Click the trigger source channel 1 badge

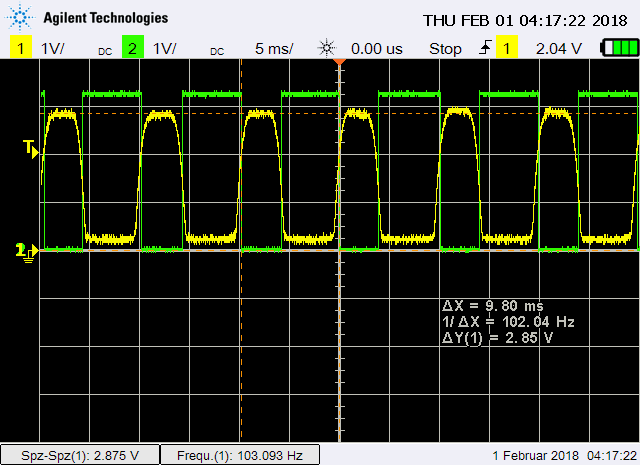pyautogui.click(x=507, y=47)
